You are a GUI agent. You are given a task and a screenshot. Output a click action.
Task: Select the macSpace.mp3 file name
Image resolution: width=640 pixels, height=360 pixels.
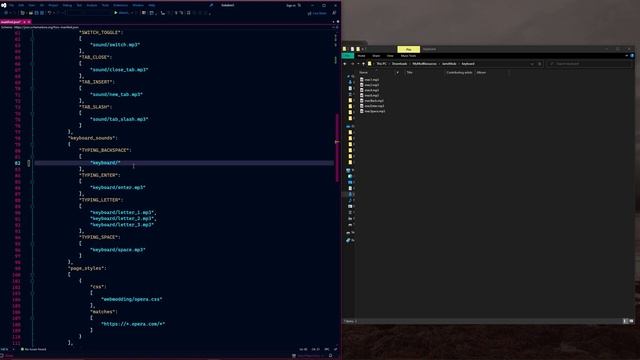tap(375, 111)
